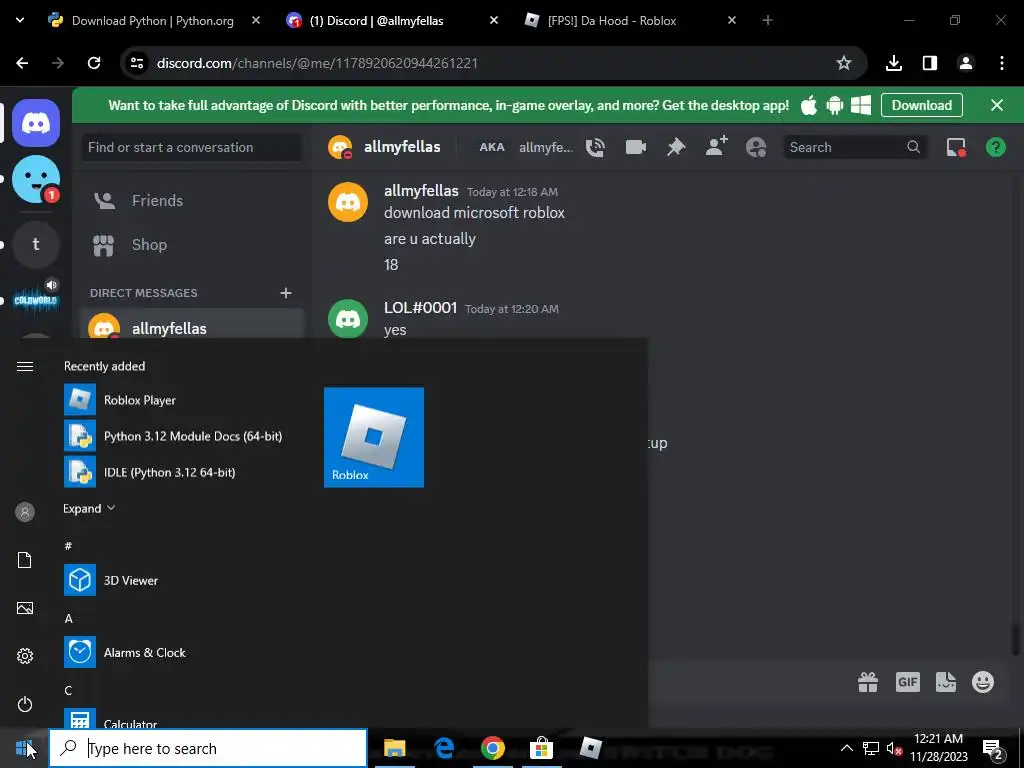Start a voice call with allmyfellas
Image resolution: width=1024 pixels, height=768 pixels.
(595, 148)
